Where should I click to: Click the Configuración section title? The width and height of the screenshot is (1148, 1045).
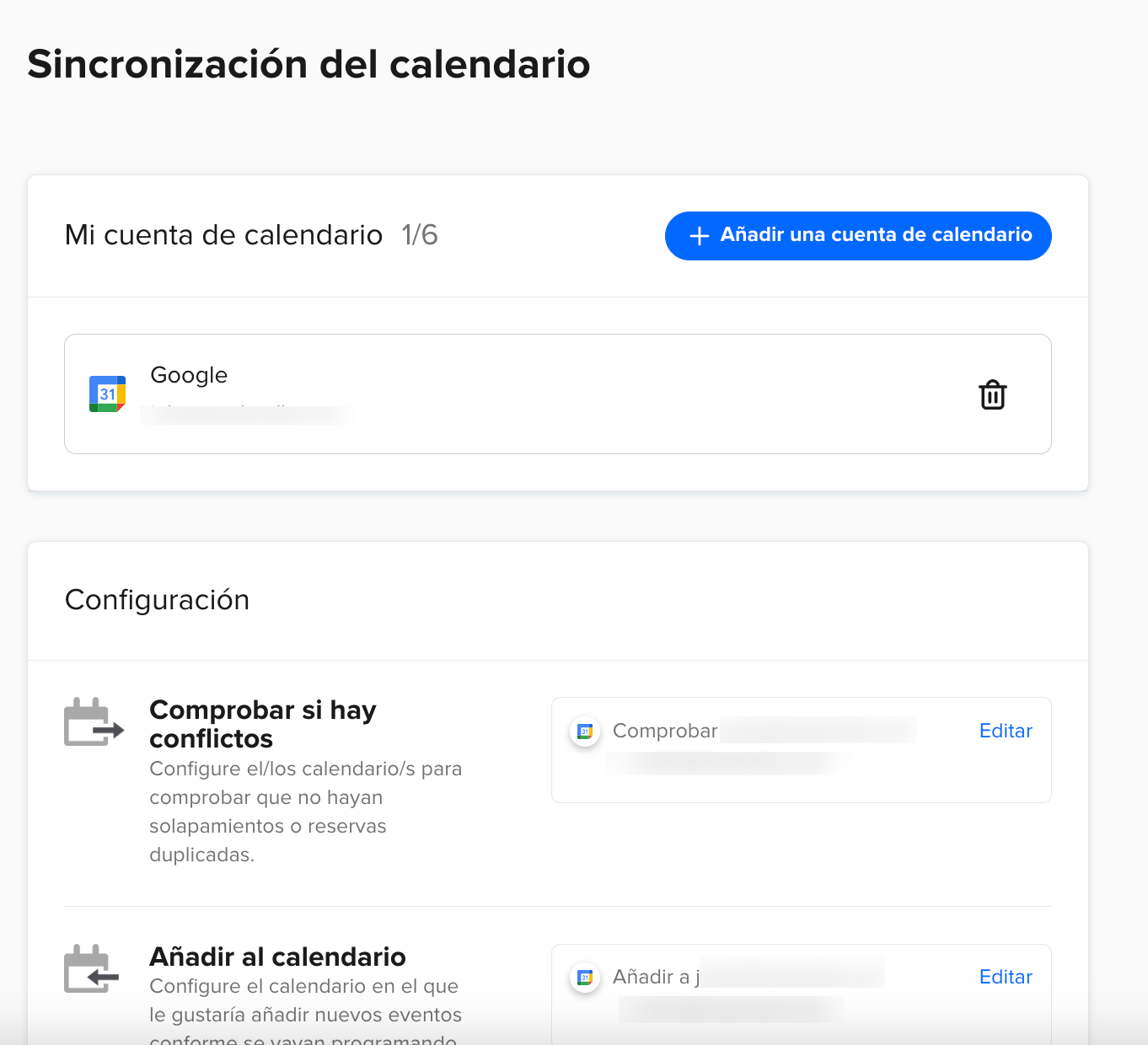157,600
